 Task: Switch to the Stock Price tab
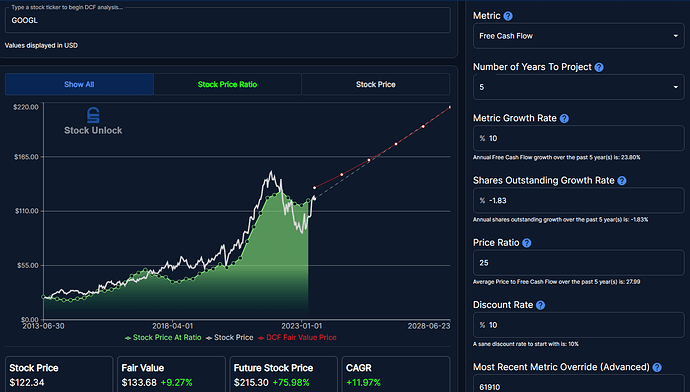376,84
